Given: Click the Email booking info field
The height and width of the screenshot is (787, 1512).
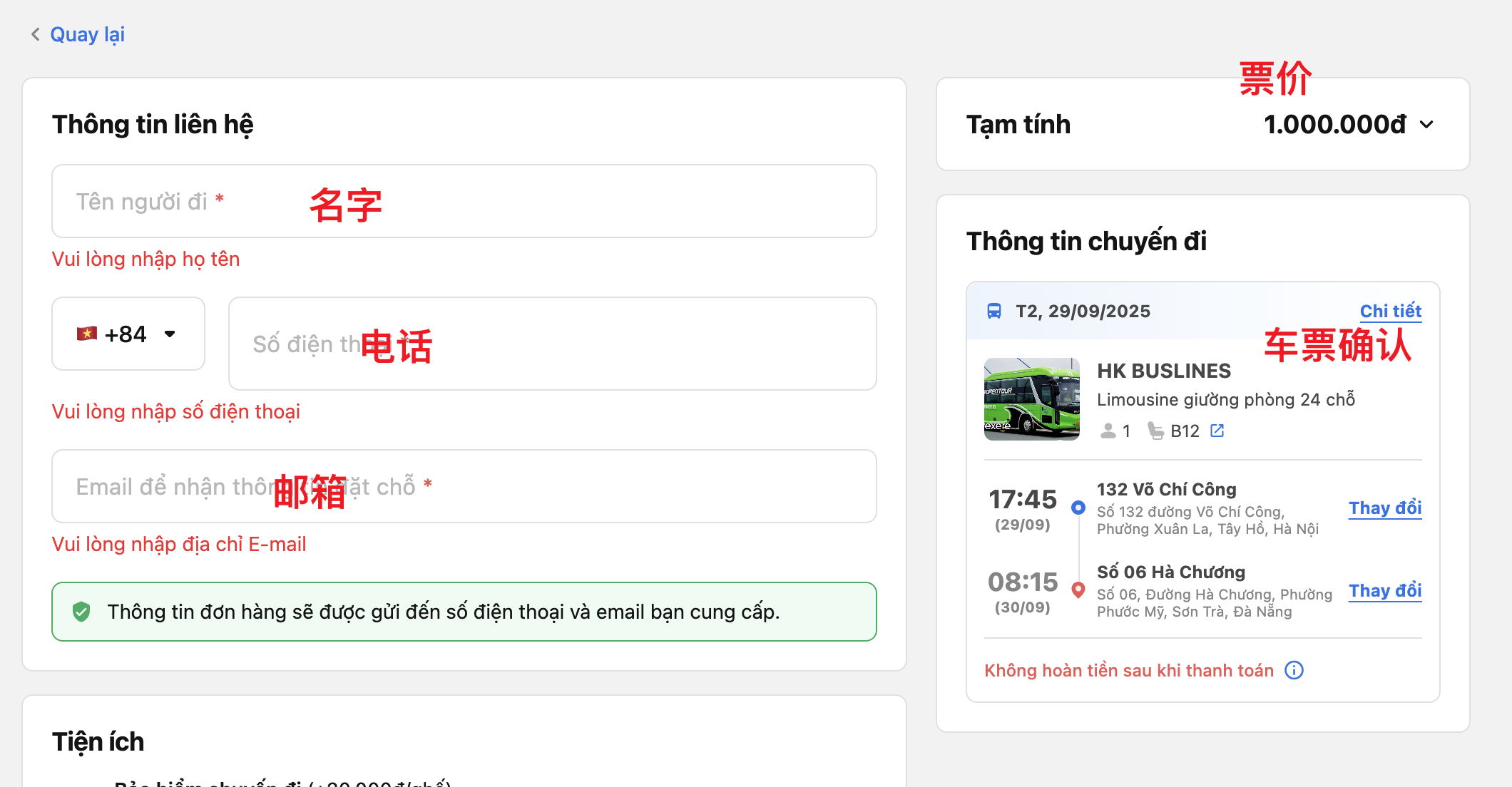Looking at the screenshot, I should [464, 486].
